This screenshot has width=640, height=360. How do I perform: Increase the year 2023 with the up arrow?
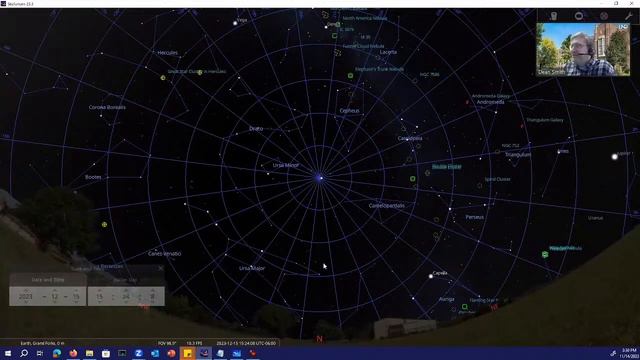pyautogui.click(x=26, y=290)
